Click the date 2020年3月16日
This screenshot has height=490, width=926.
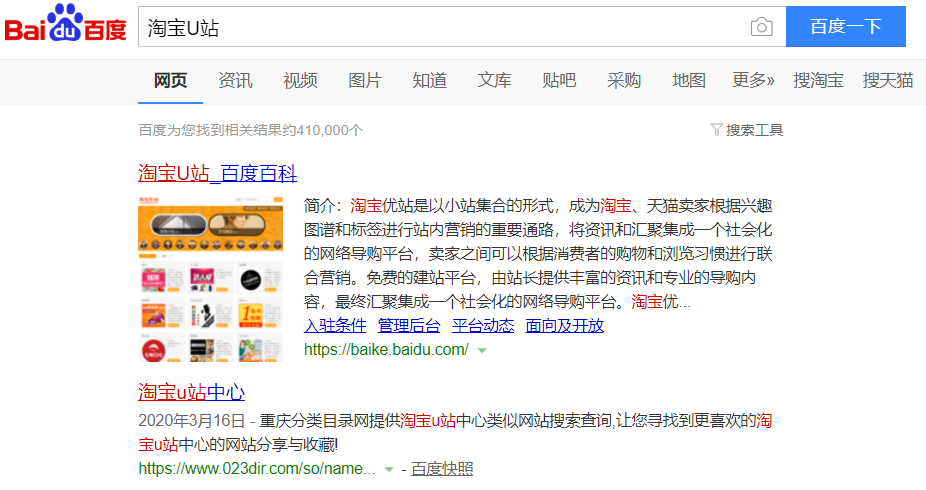point(191,421)
